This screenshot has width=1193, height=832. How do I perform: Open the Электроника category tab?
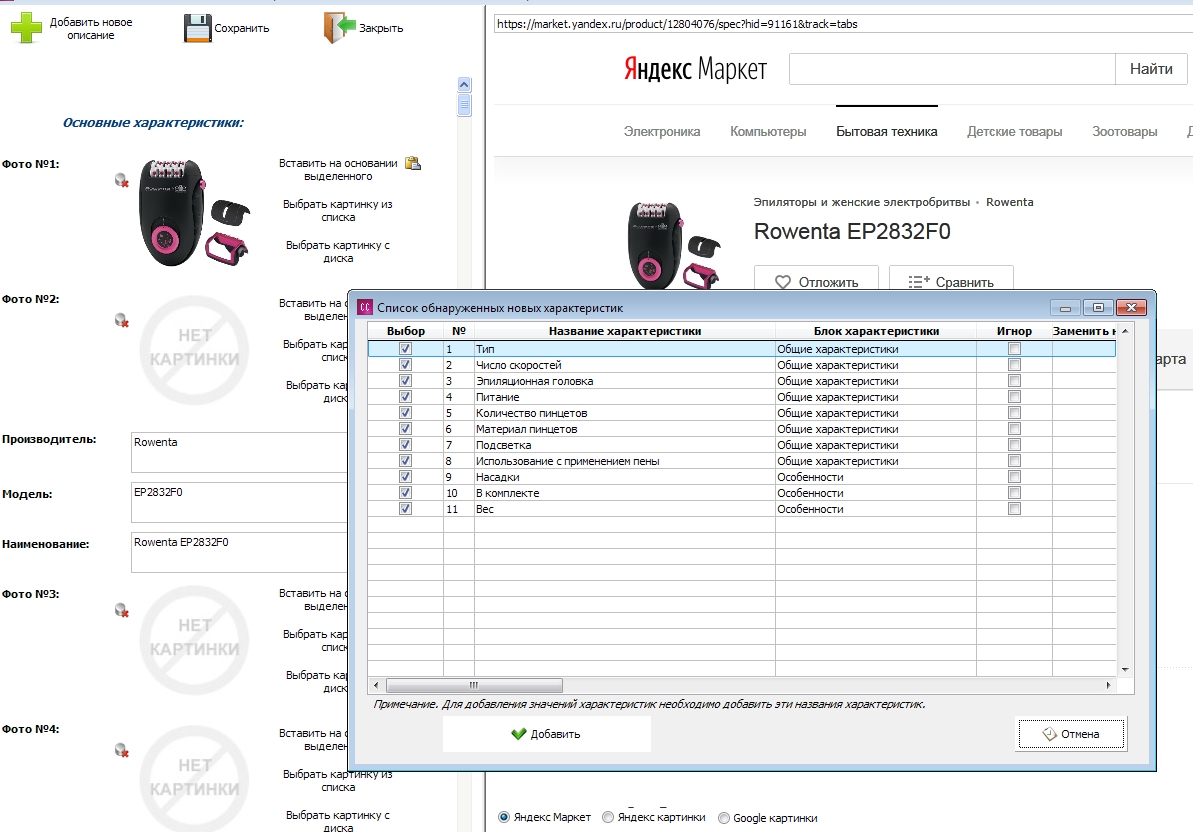click(x=662, y=132)
